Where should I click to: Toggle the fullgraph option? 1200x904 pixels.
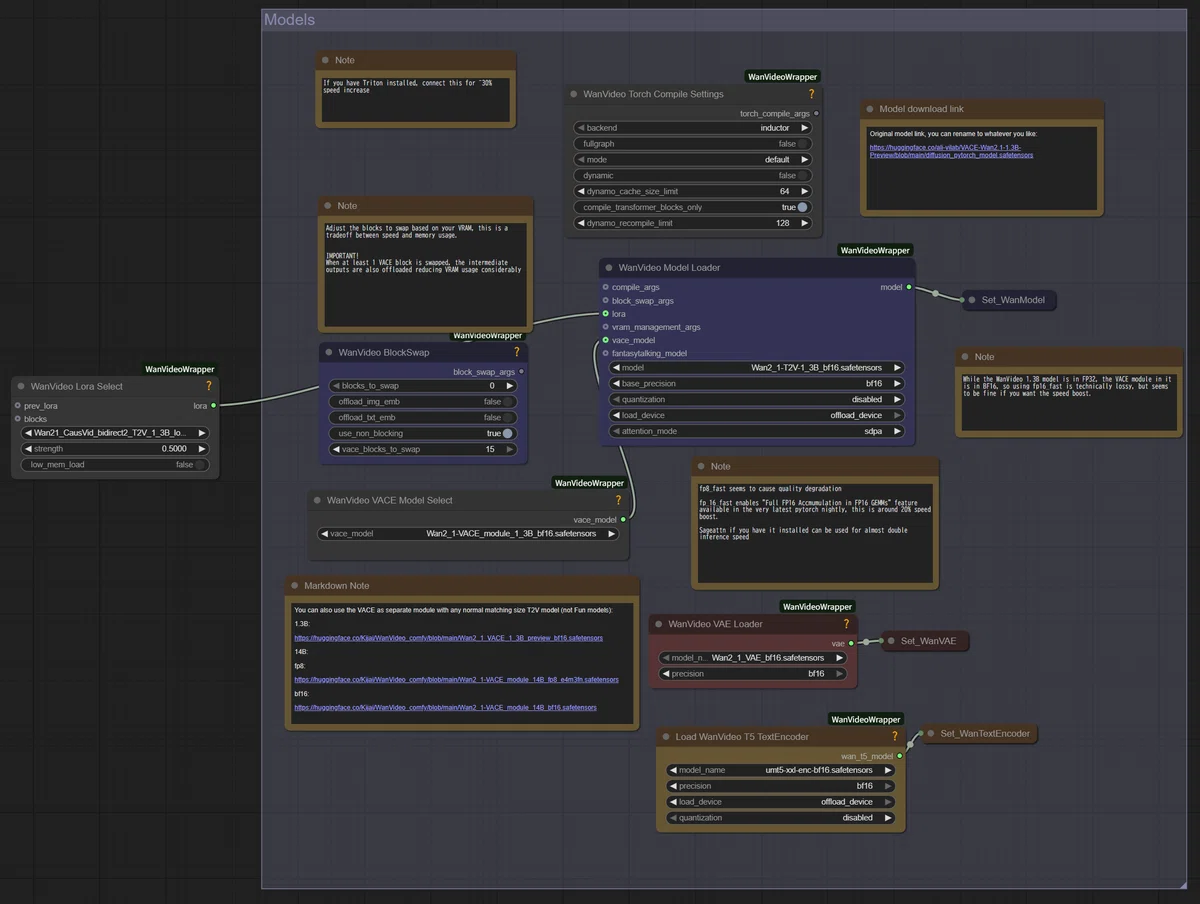tap(693, 144)
